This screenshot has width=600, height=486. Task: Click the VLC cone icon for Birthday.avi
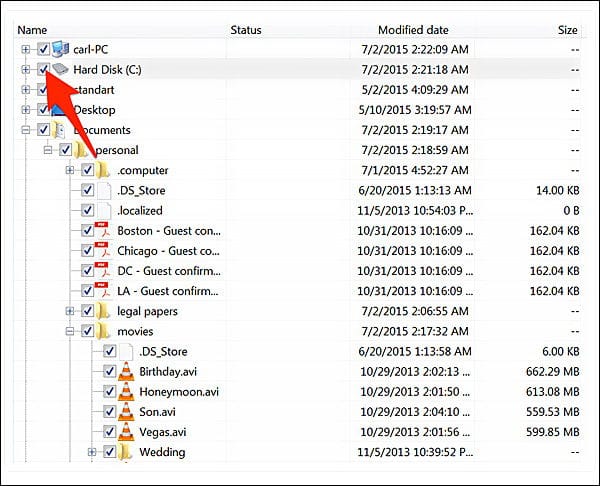tap(126, 371)
